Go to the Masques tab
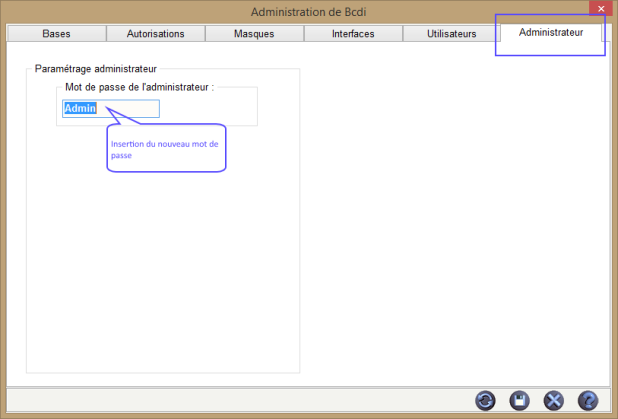This screenshot has width=618, height=419. [253, 34]
